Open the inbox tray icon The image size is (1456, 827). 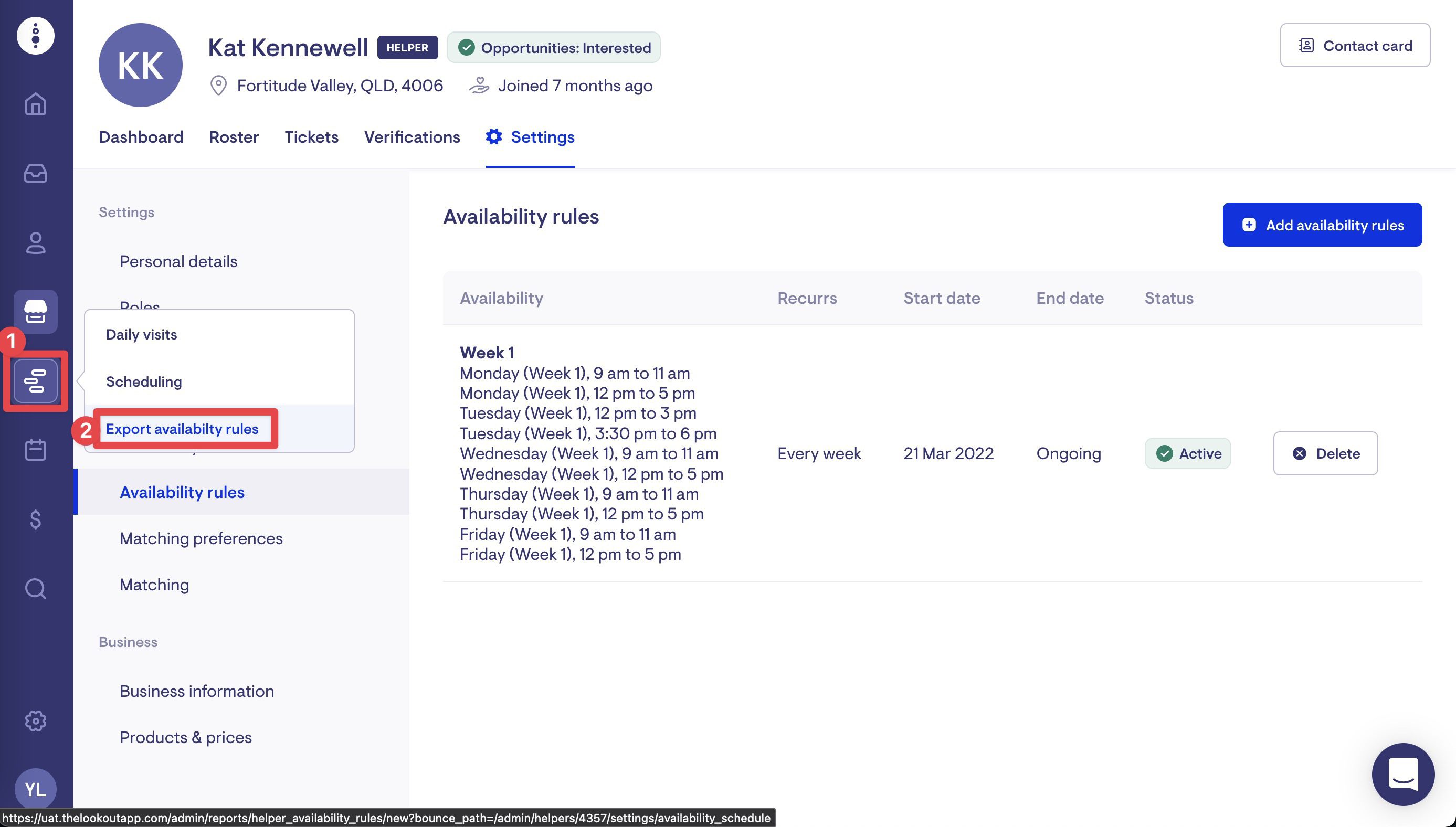(35, 173)
